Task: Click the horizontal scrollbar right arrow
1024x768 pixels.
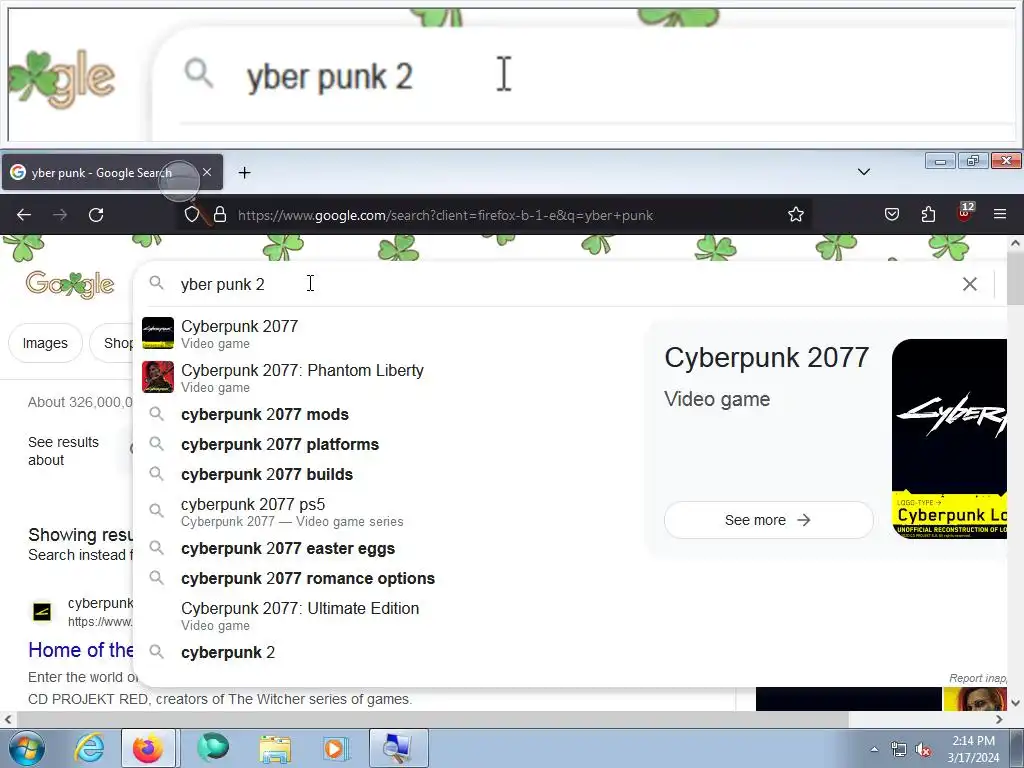Action: pos(999,720)
